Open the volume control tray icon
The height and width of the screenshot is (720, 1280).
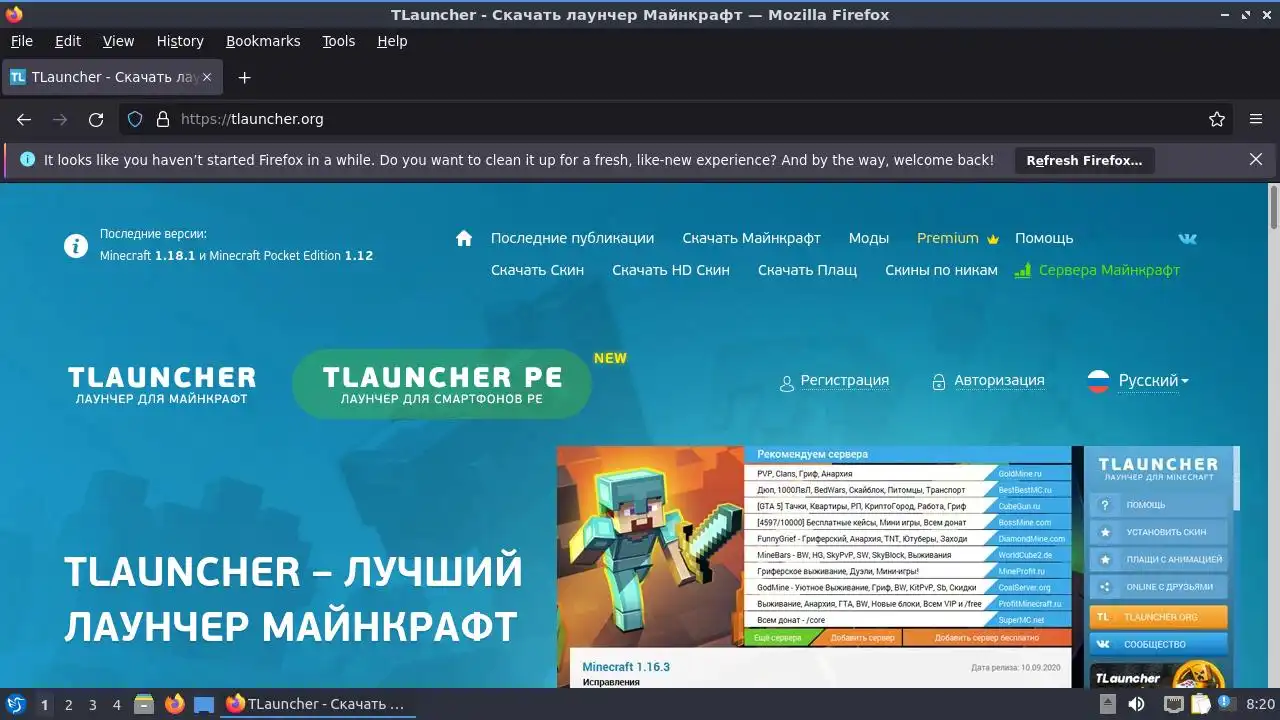point(1136,704)
